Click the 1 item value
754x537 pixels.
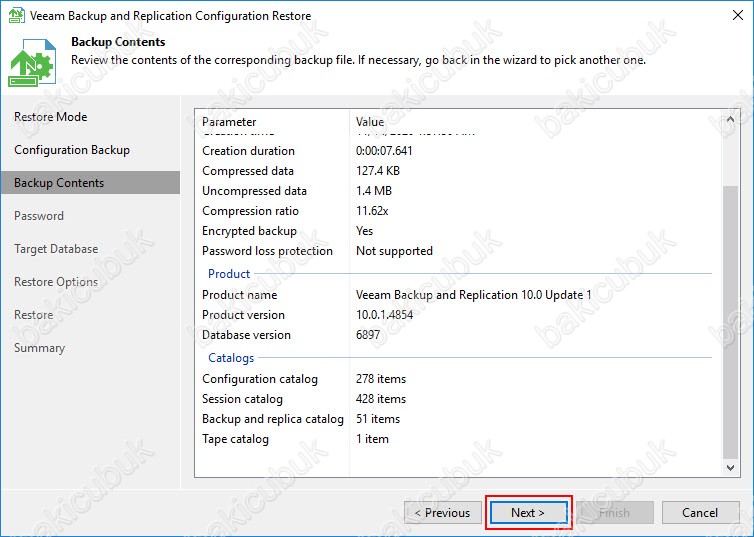[372, 439]
